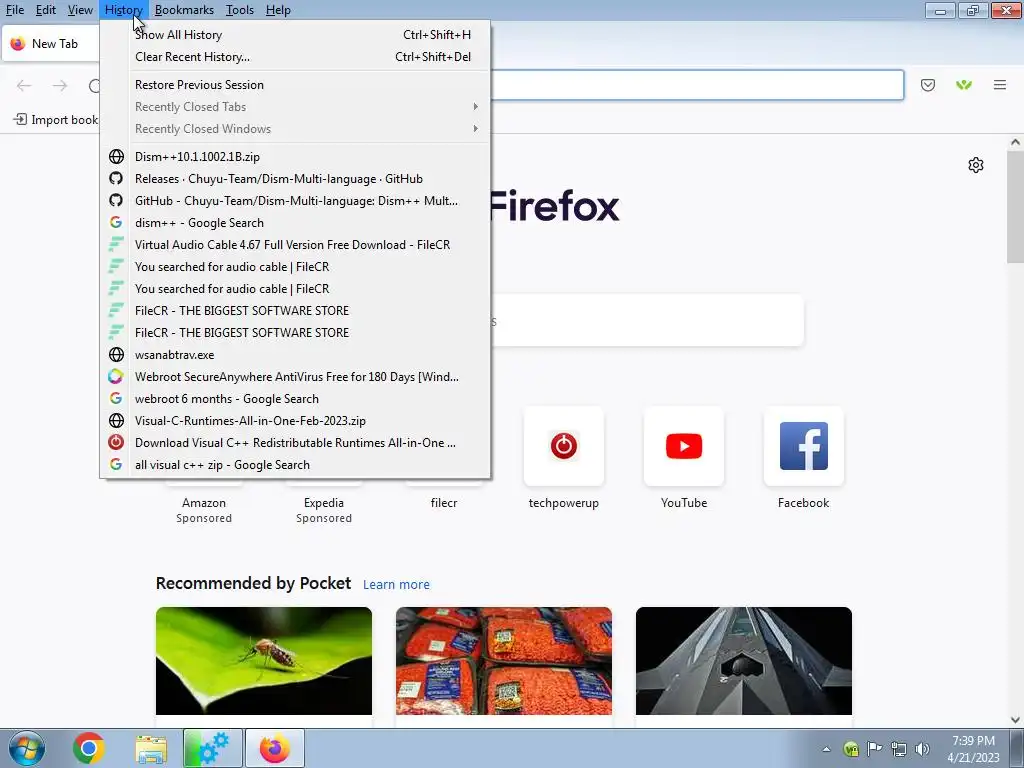Open GitHub - Chuyu-Team/Dism-Multi-language history entry
The height and width of the screenshot is (768, 1024).
coord(295,200)
